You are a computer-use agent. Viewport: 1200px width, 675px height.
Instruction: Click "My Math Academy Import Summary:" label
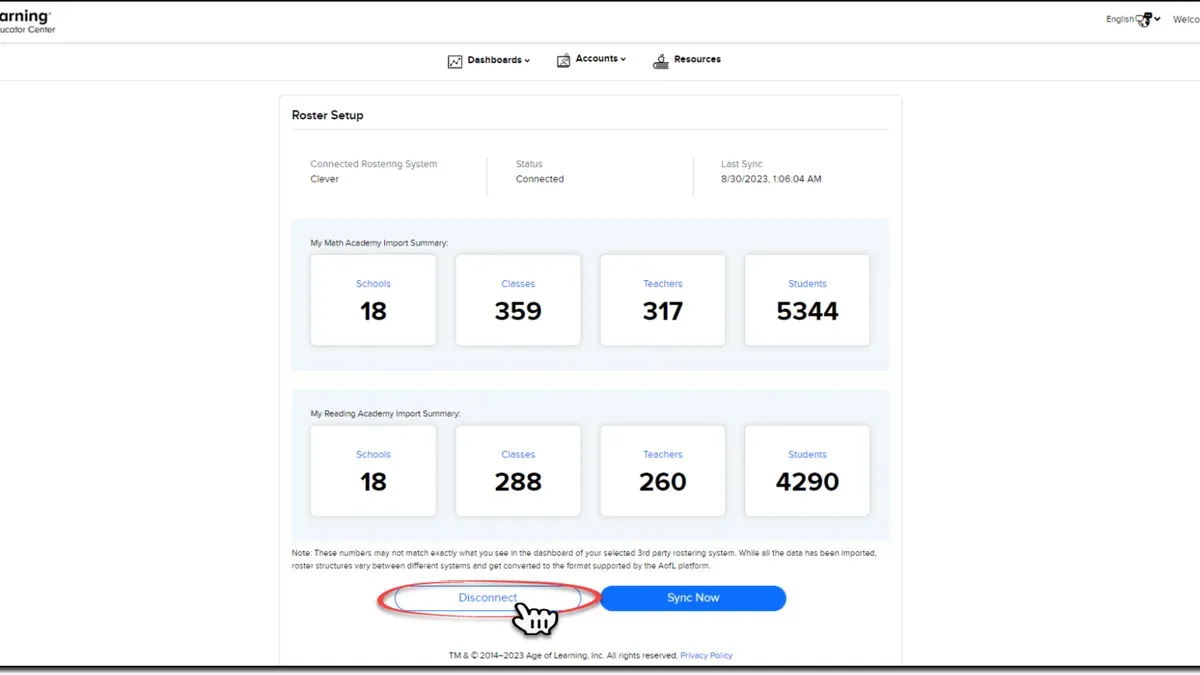[379, 243]
